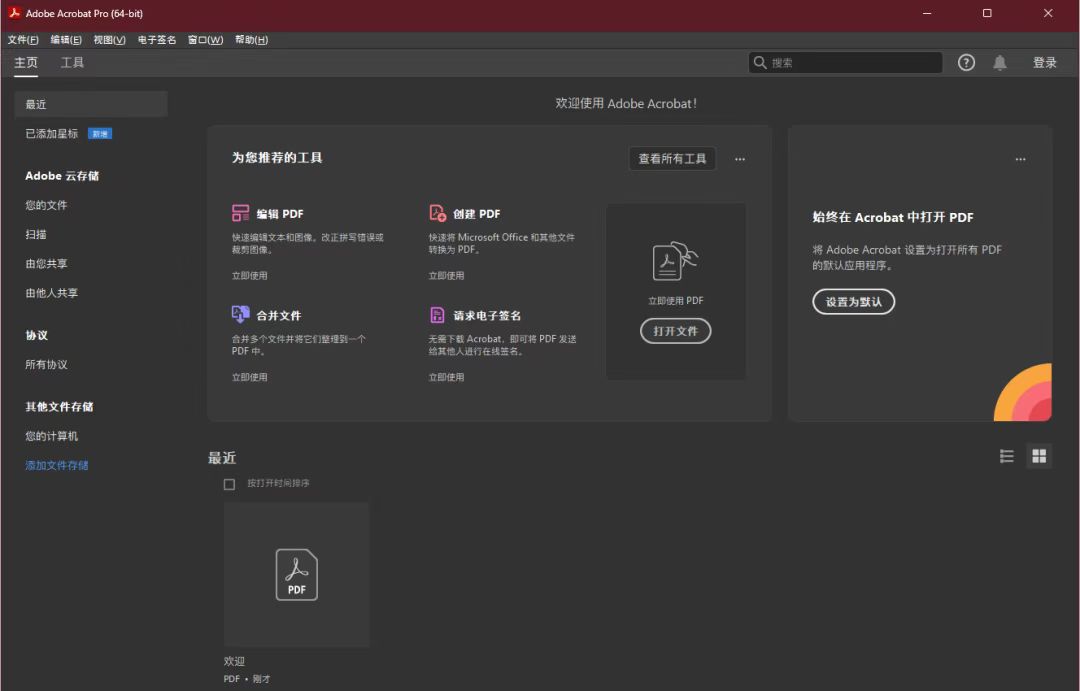
Task: Click into the 搜索 search field
Action: [845, 63]
